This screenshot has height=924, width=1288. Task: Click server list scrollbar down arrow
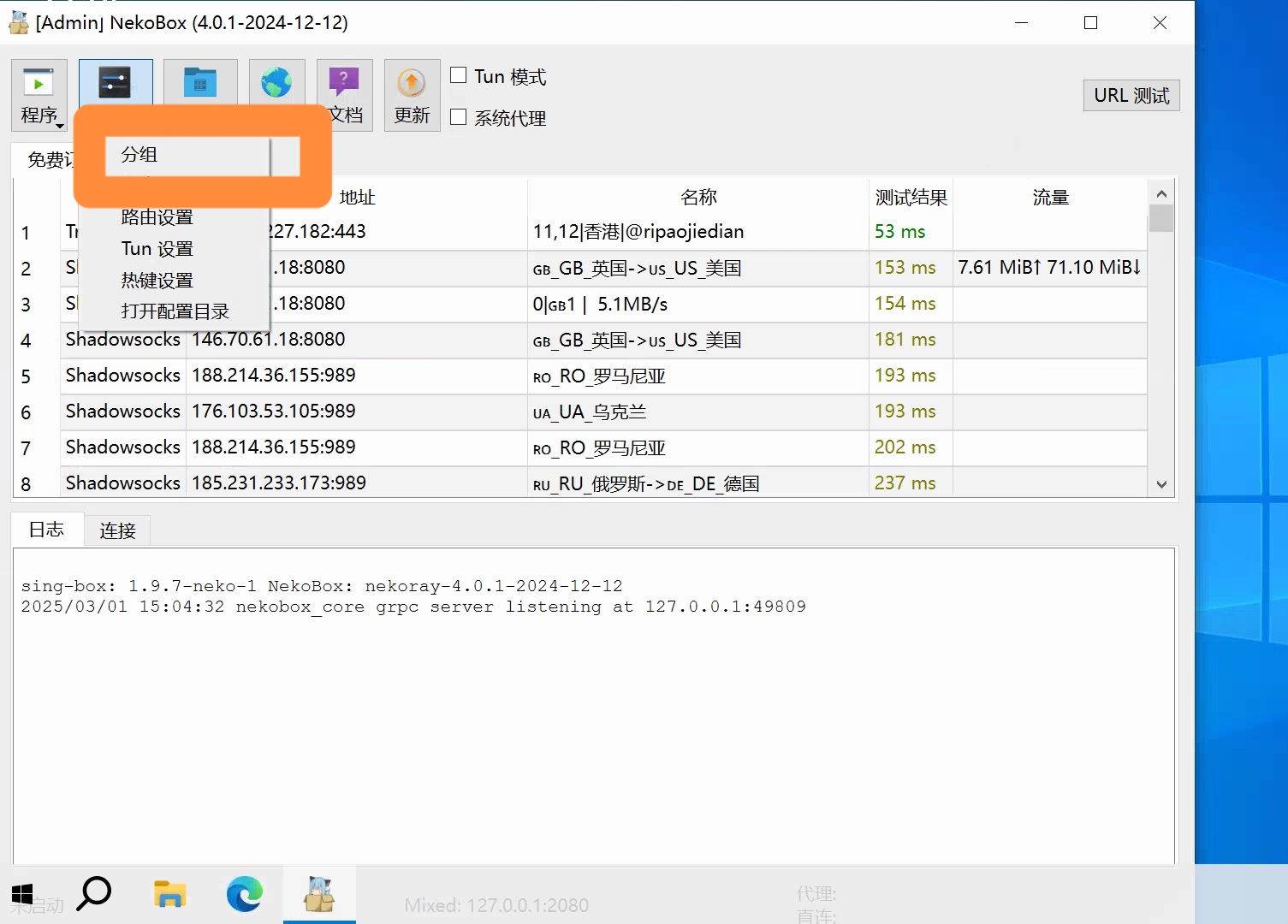coord(1161,484)
